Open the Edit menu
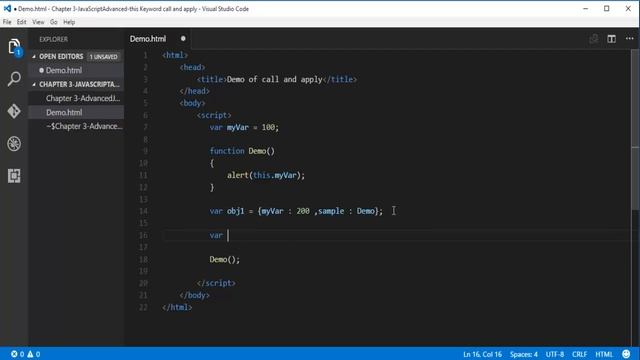Screen dimensions: 640x360 (22, 22)
